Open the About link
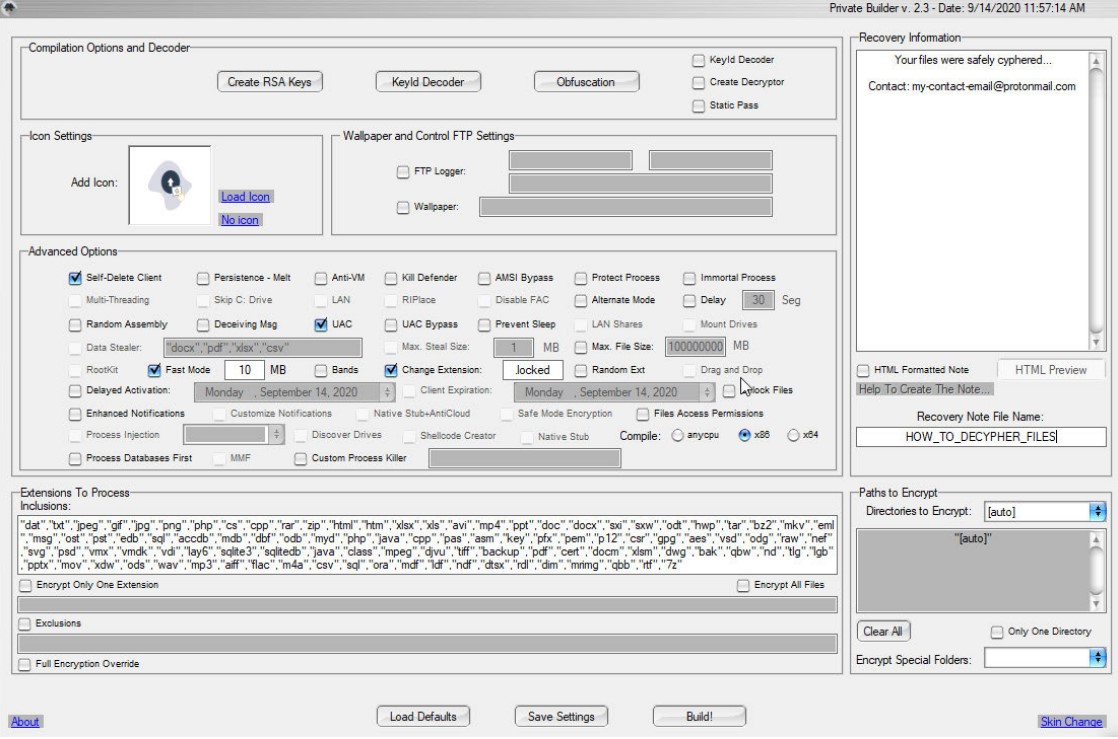Screen dimensions: 1118x739 coord(25,722)
